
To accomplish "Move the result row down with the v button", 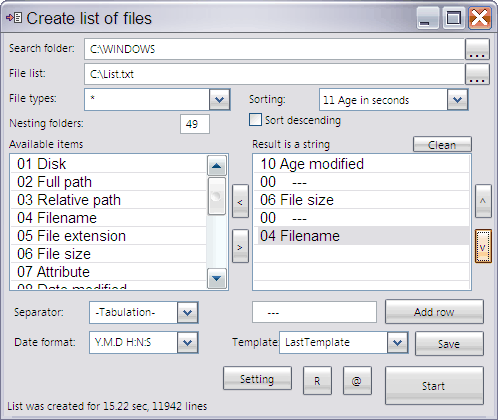I will point(483,246).
